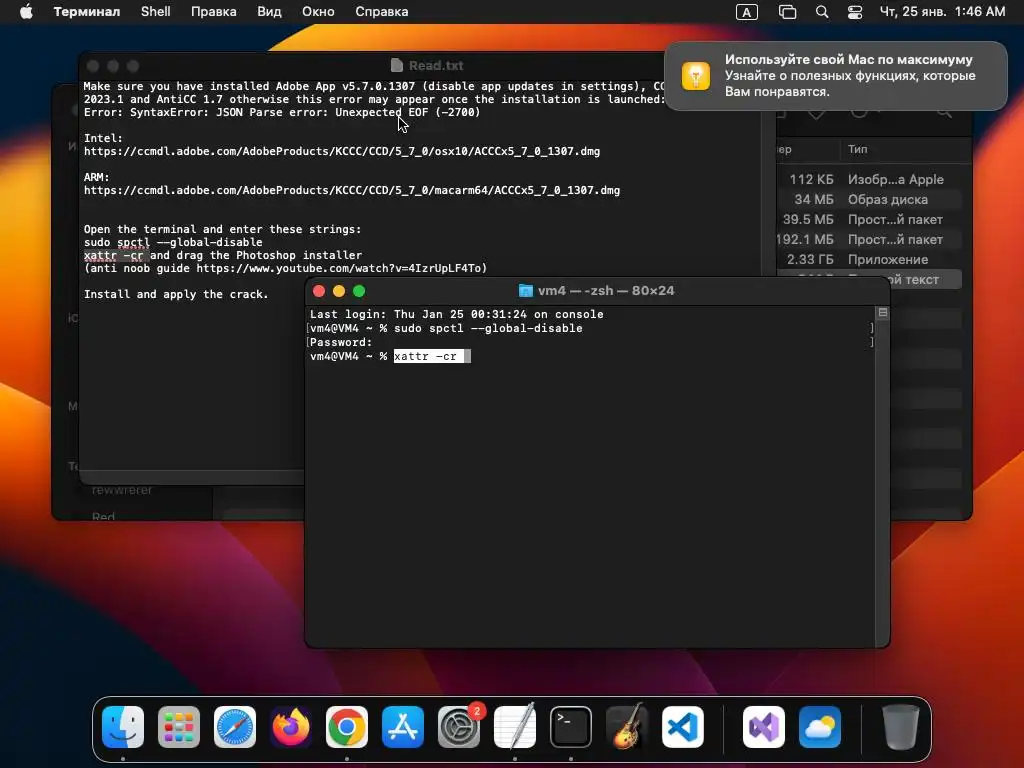Select the 2.33 ГБ Приложение row in Finder
The width and height of the screenshot is (1024, 768).
pyautogui.click(x=869, y=259)
